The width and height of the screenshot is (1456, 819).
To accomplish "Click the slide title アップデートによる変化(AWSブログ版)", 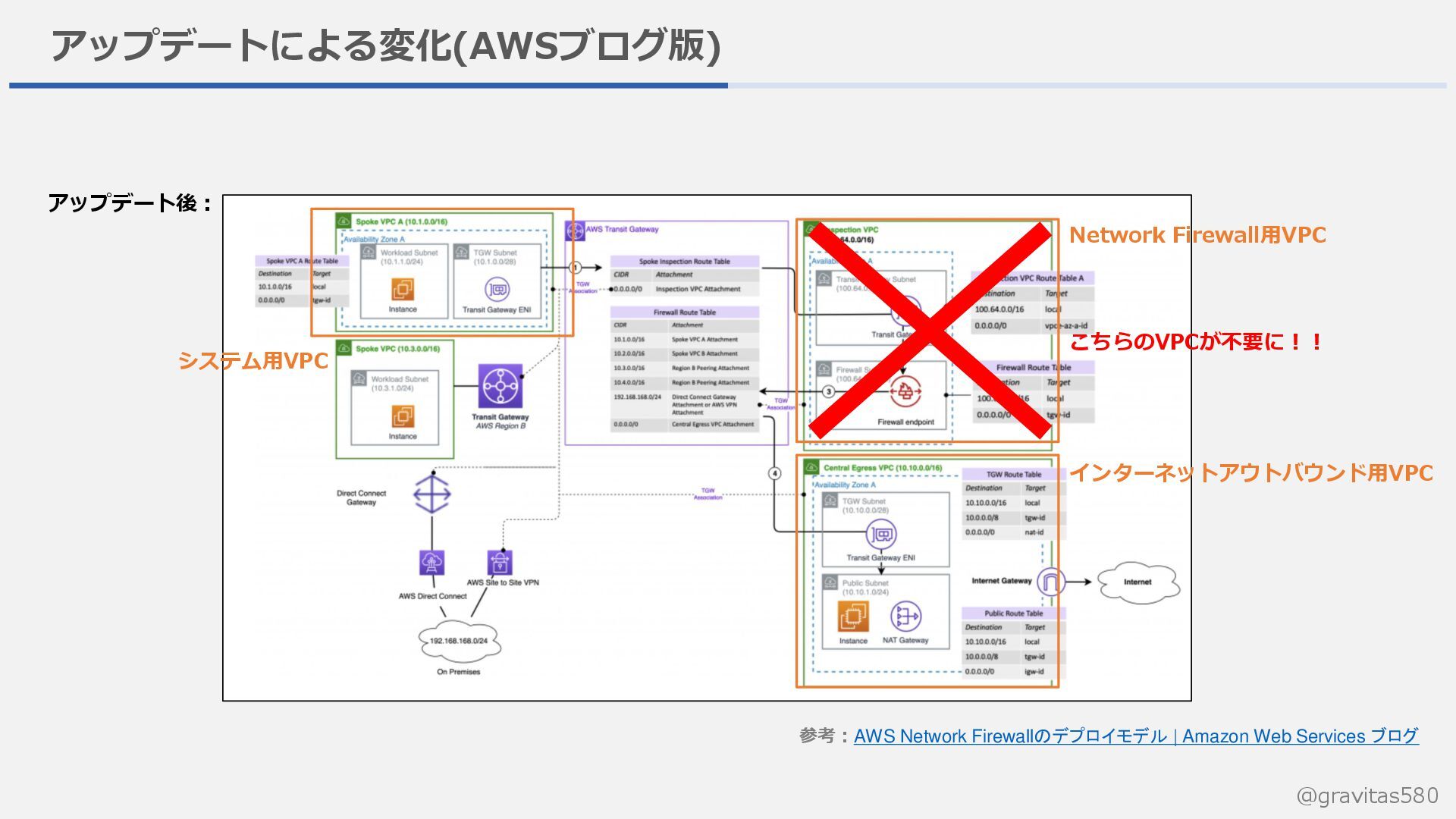I will (x=386, y=45).
